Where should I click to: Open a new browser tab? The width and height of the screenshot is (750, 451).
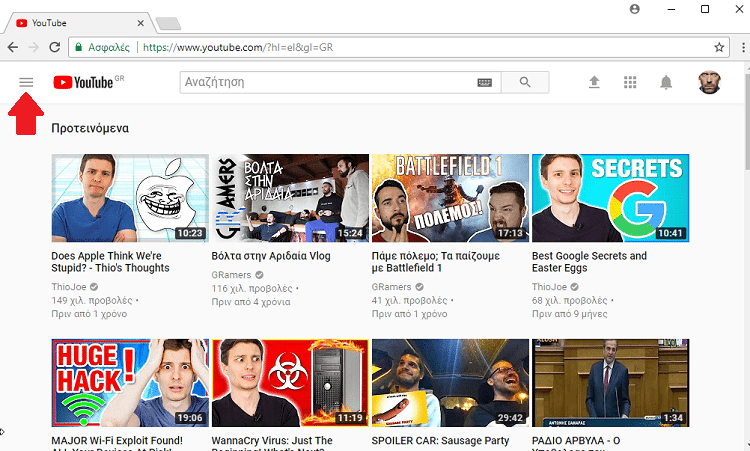[168, 23]
